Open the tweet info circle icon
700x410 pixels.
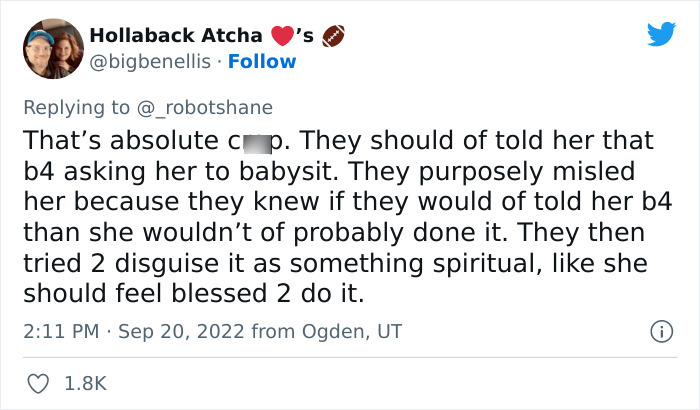[x=660, y=330]
